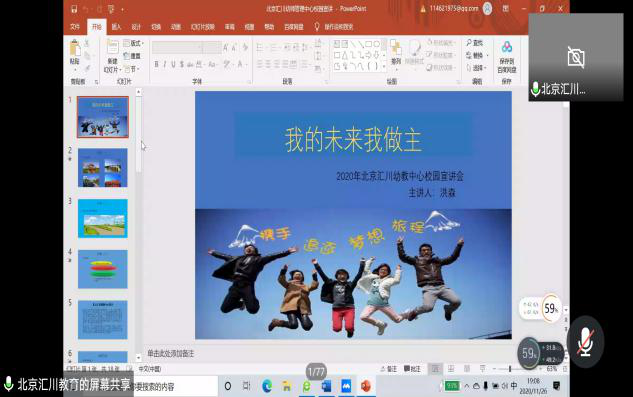Open Microsoft Edge from the taskbar
This screenshot has height=397, width=633.
tap(267, 386)
